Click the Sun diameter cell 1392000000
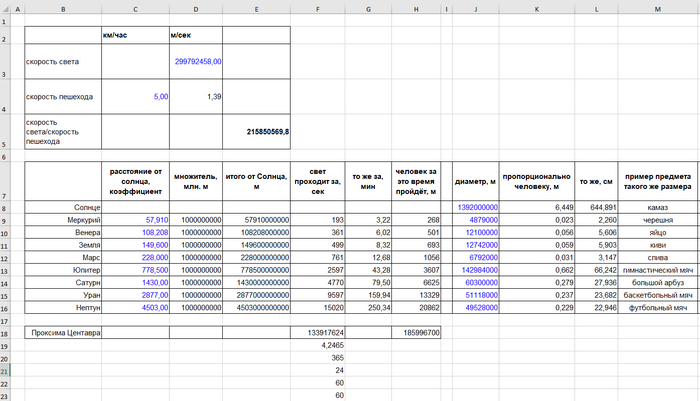 pyautogui.click(x=486, y=207)
